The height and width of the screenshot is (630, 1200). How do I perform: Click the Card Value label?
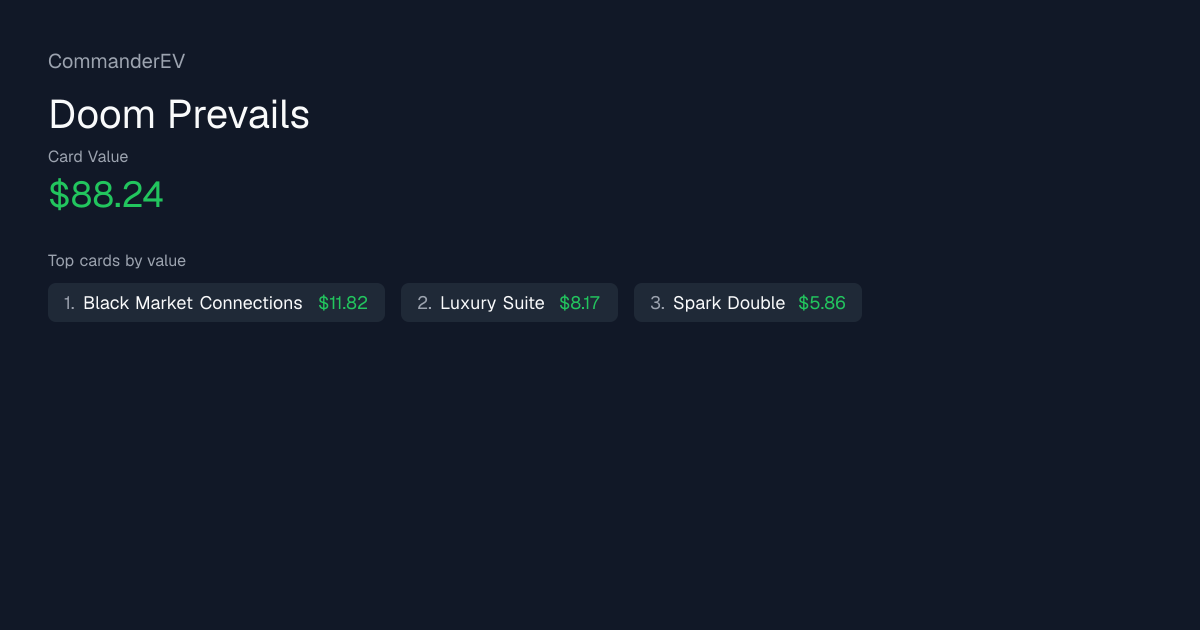[88, 156]
